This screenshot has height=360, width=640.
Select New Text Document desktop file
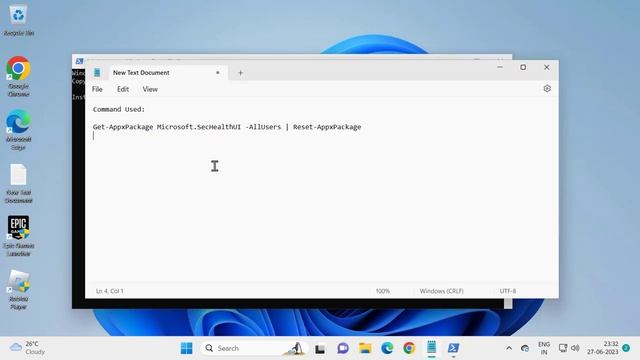pos(18,183)
